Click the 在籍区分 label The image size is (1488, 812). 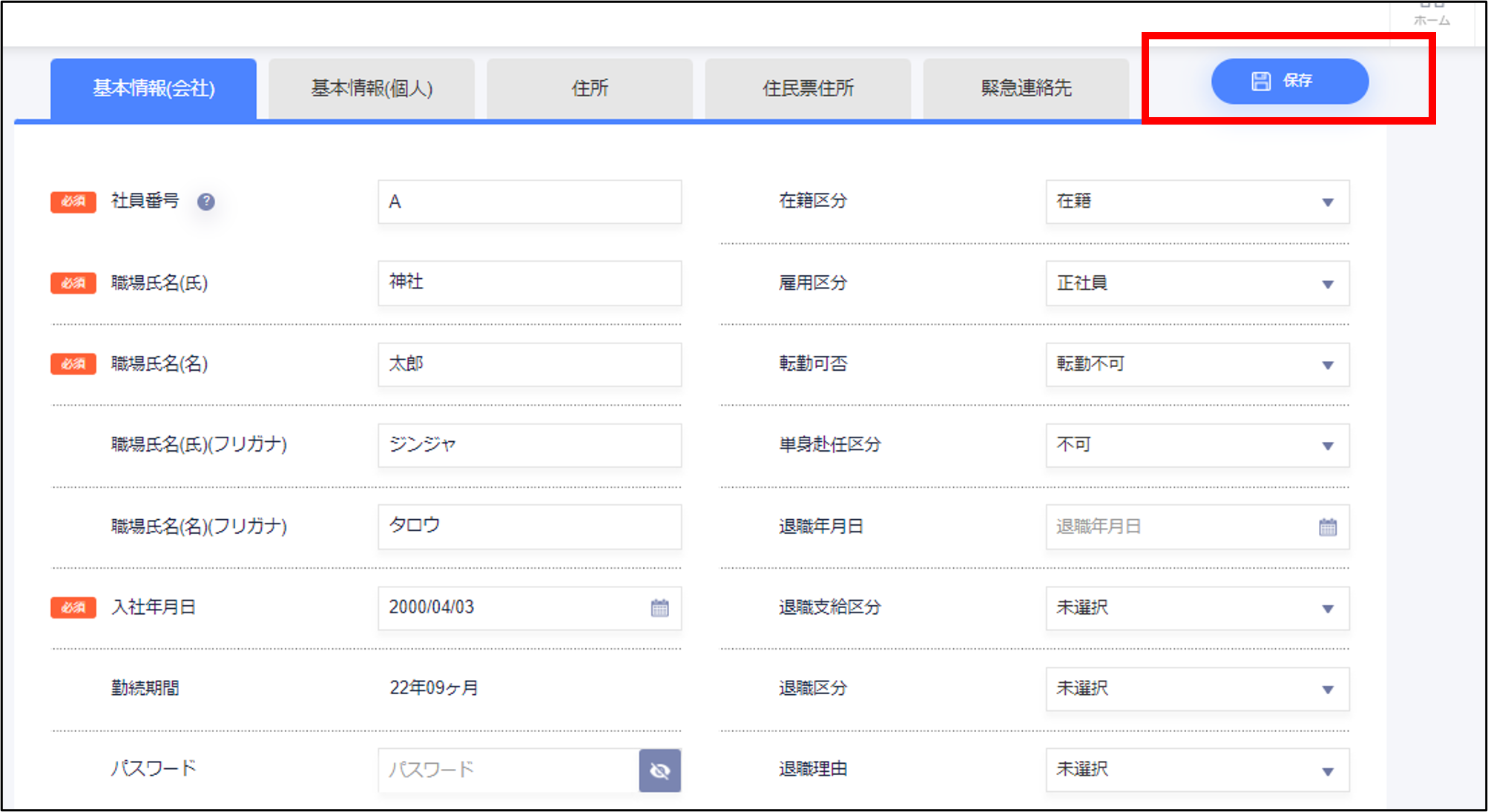(x=813, y=201)
